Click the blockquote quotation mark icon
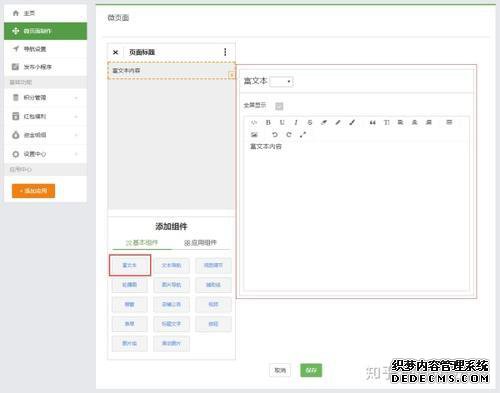 (x=372, y=122)
